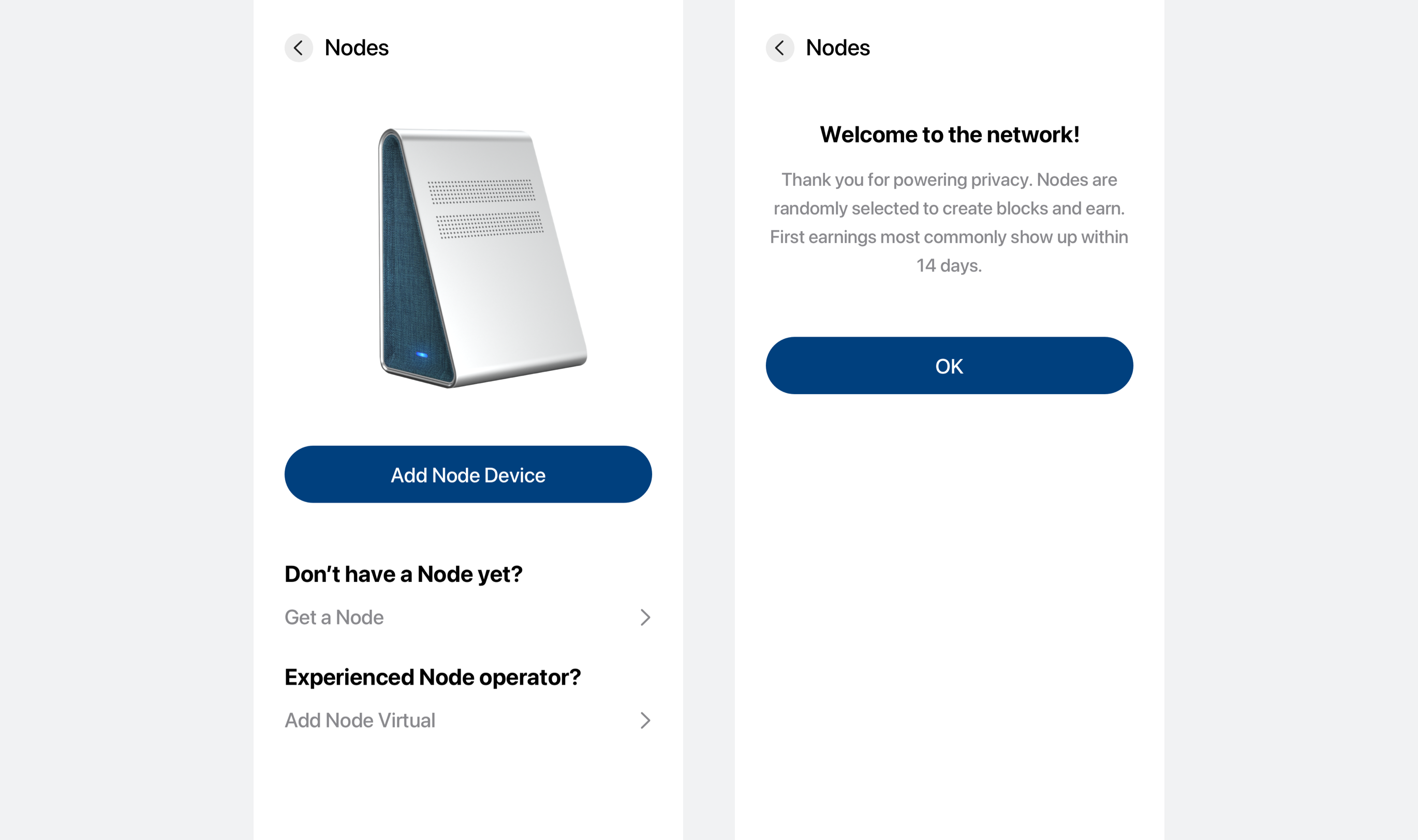The height and width of the screenshot is (840, 1418).
Task: Click the Nodes title on the left screen
Action: (357, 48)
